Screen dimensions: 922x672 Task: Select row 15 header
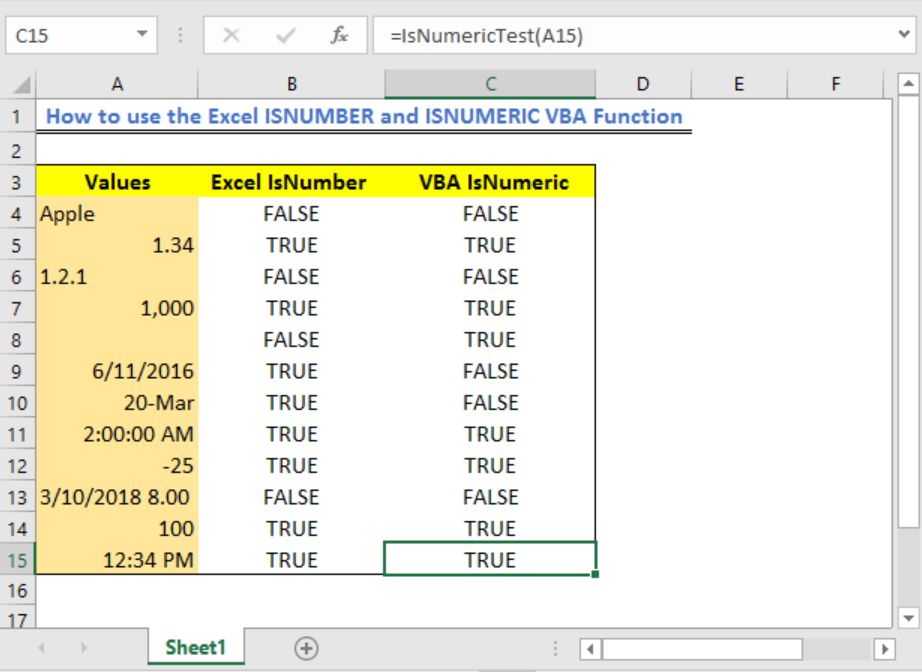click(17, 560)
